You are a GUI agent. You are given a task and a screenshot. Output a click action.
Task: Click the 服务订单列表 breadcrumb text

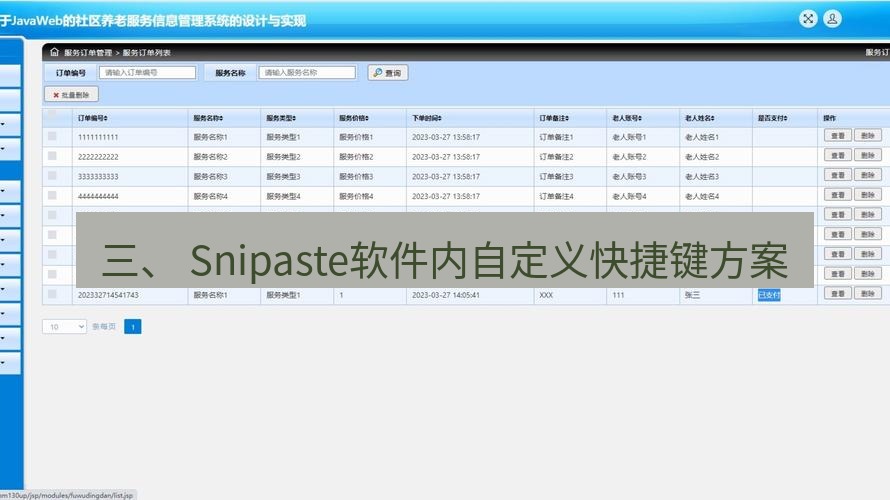point(146,53)
